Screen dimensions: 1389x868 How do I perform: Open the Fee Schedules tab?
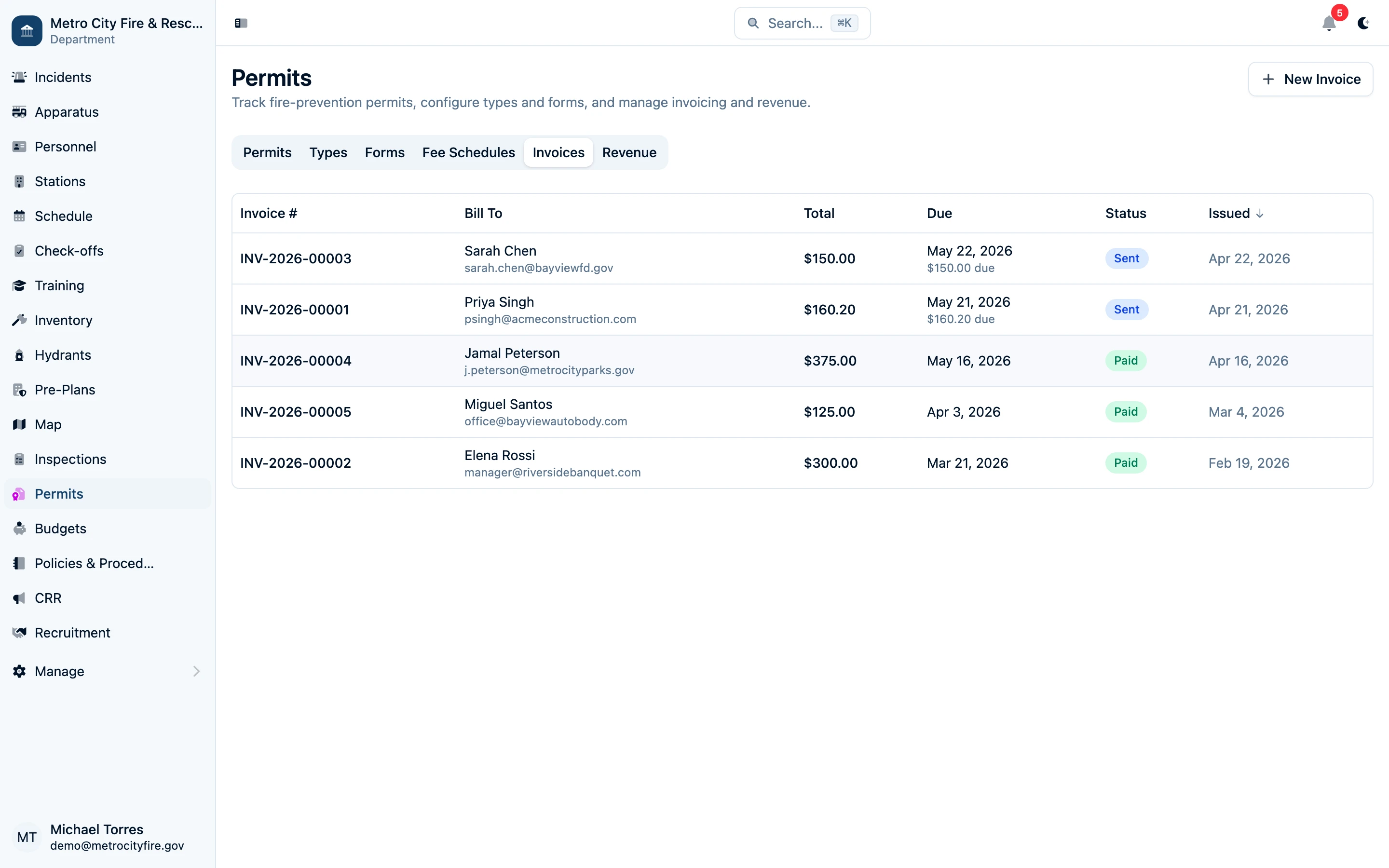[x=468, y=152]
